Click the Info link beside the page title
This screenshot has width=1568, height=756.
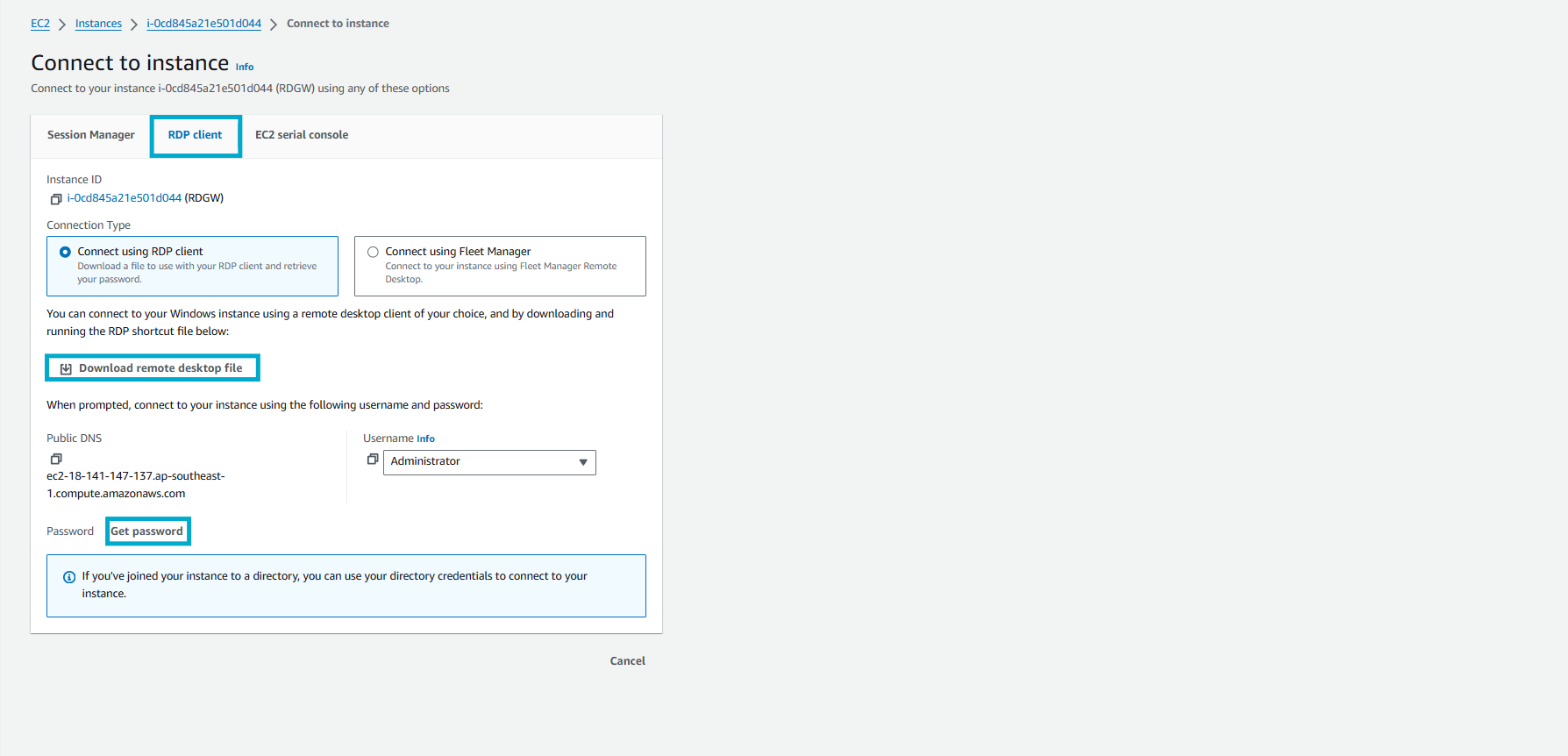(x=245, y=67)
